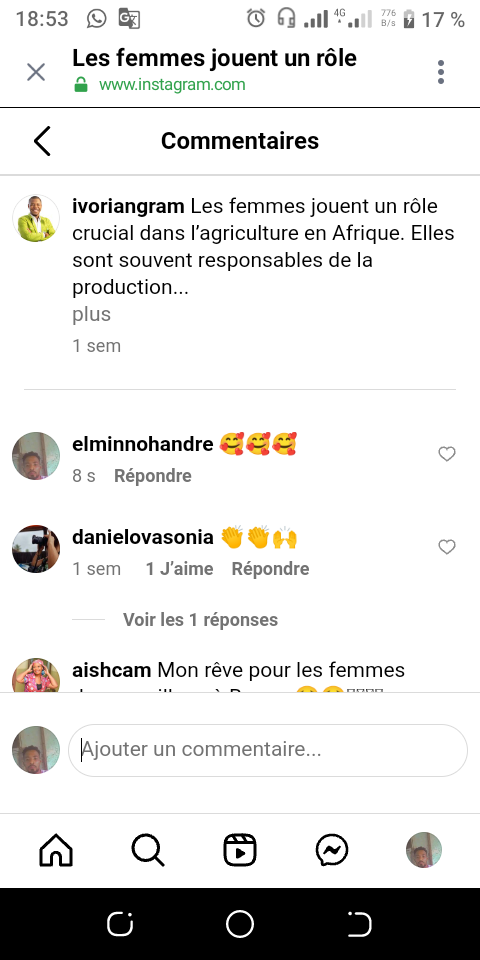Image resolution: width=480 pixels, height=960 pixels.
Task: Expand caption with the 'plus' link
Action: [x=91, y=314]
